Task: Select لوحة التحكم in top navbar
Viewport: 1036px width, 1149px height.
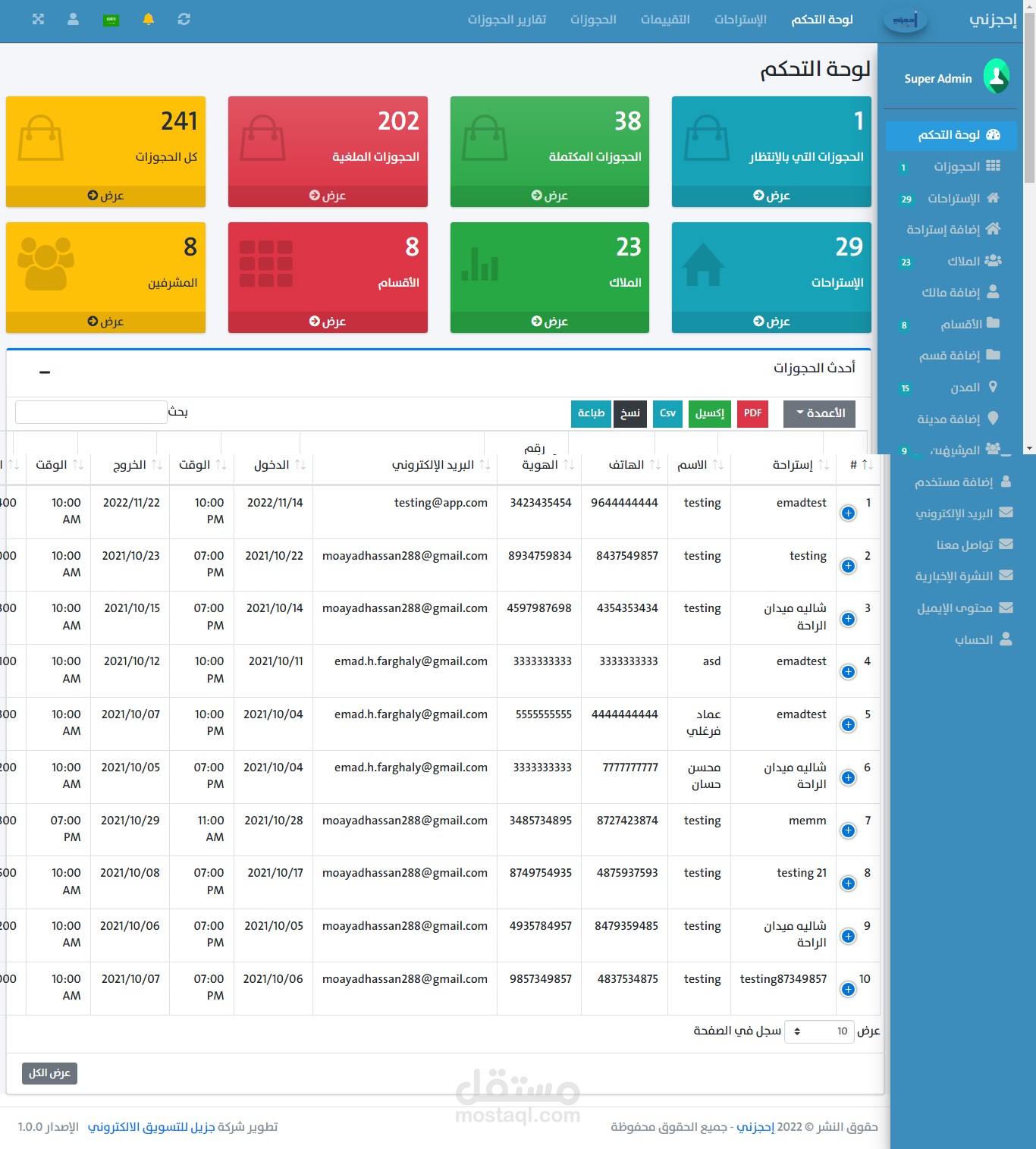Action: coord(822,20)
